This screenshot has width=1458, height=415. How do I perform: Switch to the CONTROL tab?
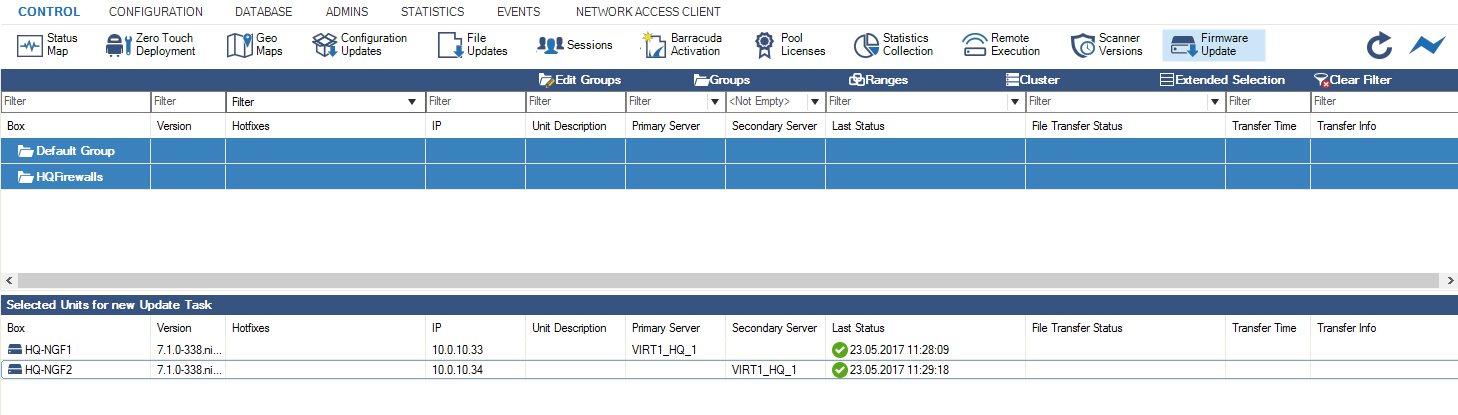point(49,12)
